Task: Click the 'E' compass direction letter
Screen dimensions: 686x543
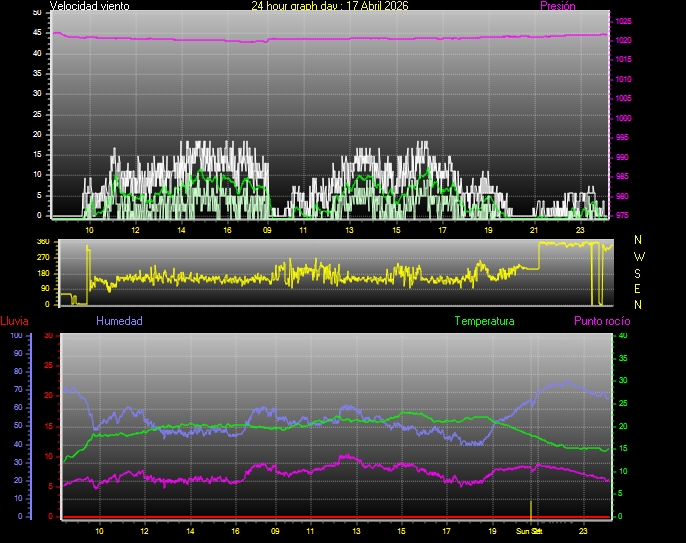Action: tap(639, 289)
